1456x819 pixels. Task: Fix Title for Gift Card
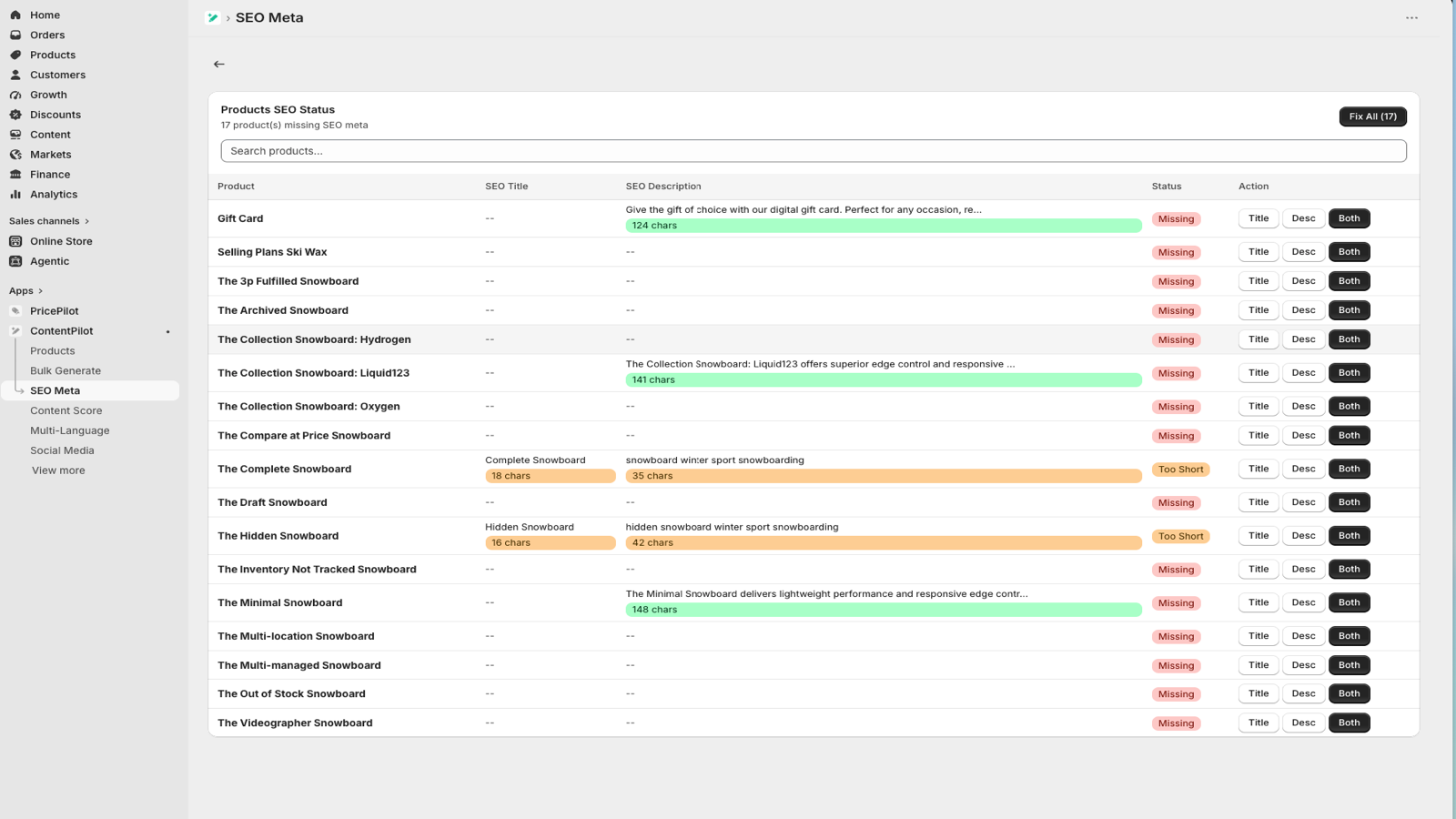(1259, 218)
